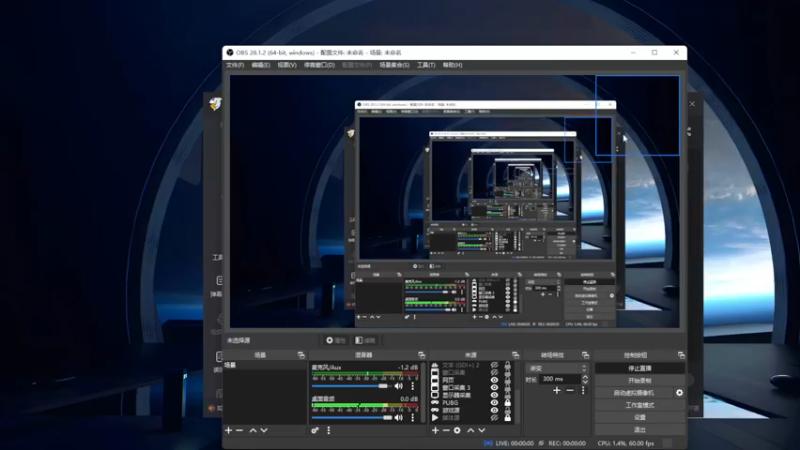Hide the 显示器采集 source
This screenshot has width=800, height=450.
coord(494,395)
